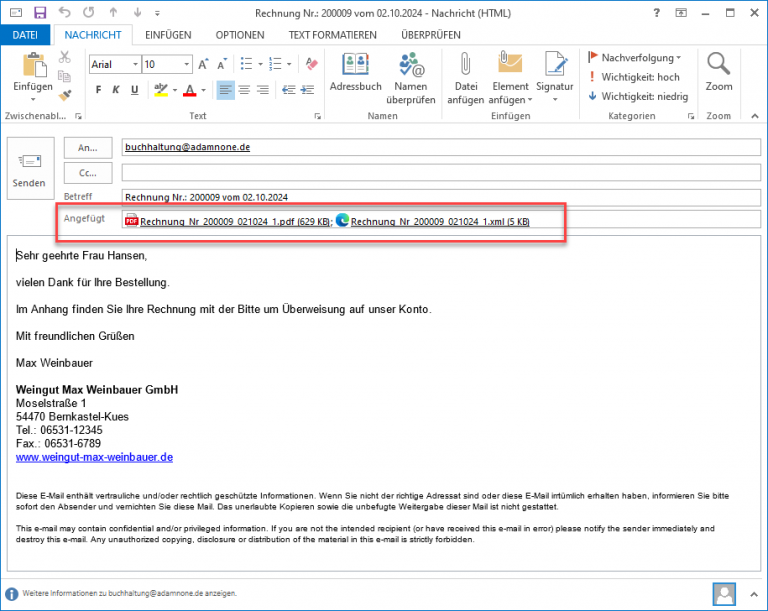Click the format painter brush icon
Image resolution: width=768 pixels, height=611 pixels.
(x=66, y=96)
